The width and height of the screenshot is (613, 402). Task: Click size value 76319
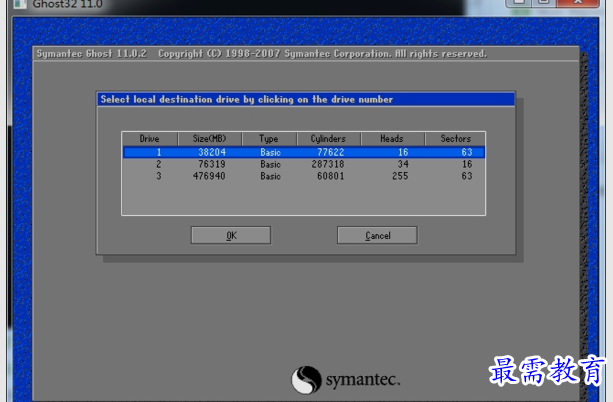click(212, 164)
